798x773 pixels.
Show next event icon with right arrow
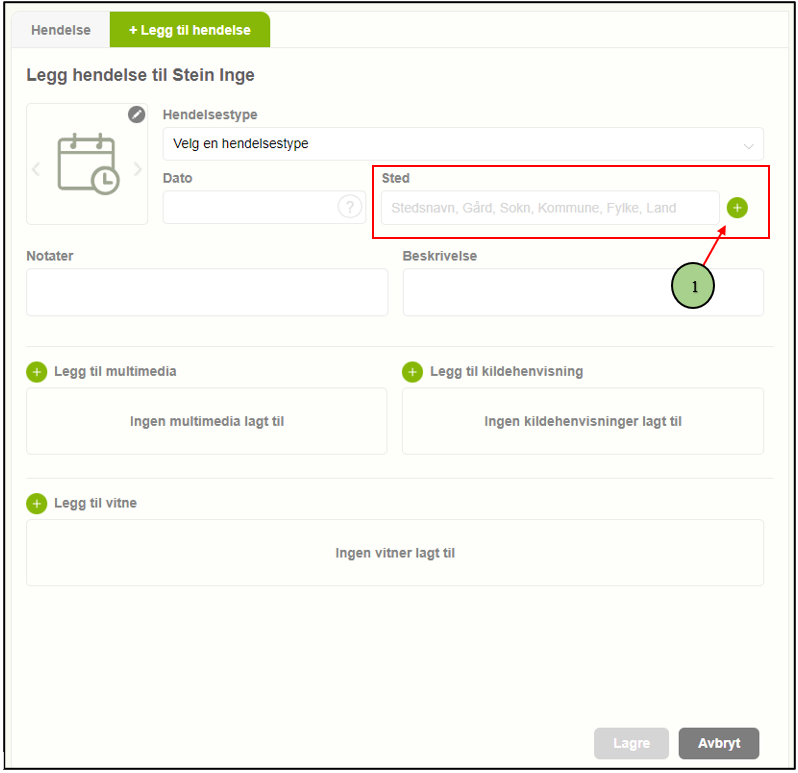138,169
